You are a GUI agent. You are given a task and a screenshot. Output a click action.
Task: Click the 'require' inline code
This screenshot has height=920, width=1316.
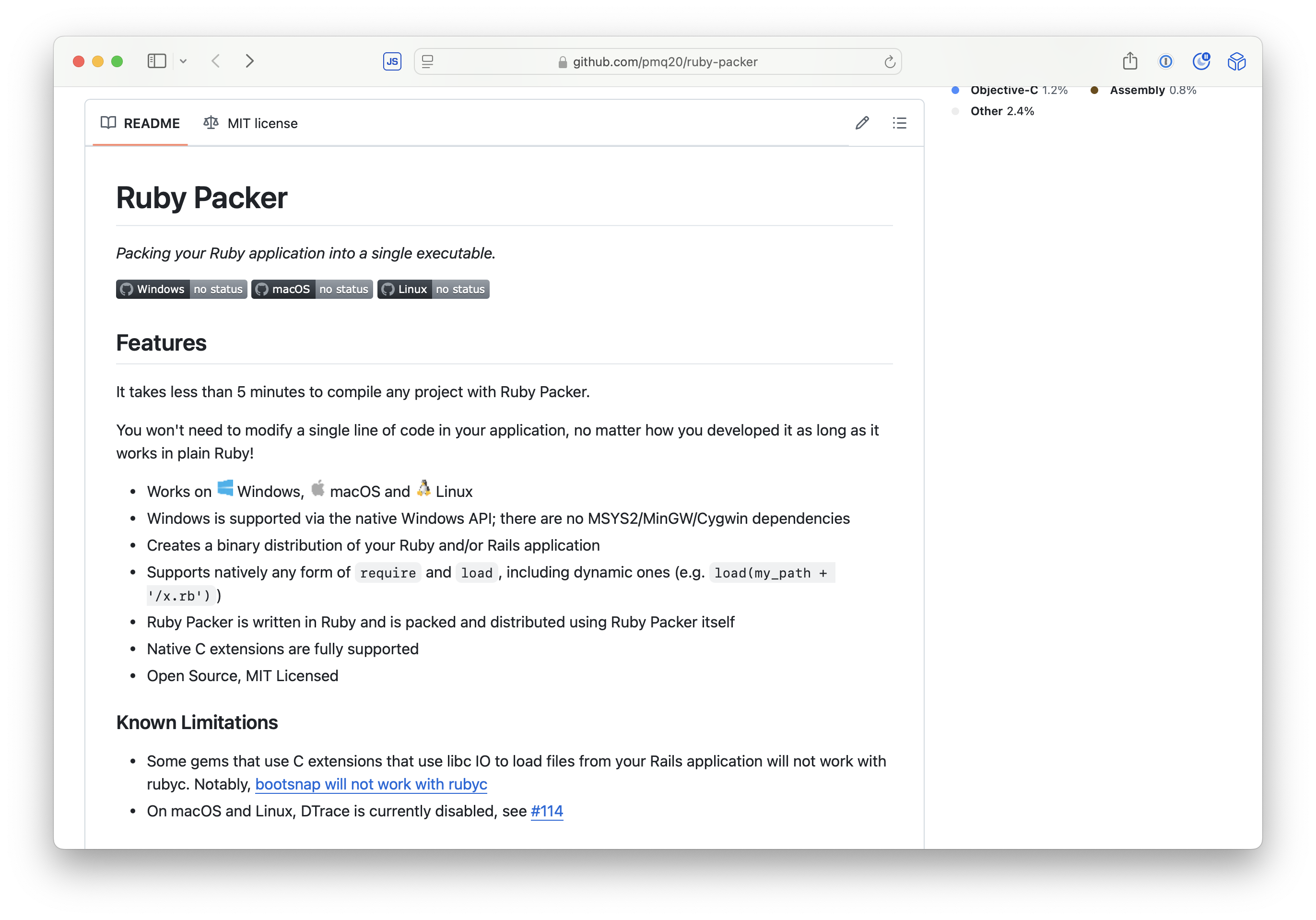(x=388, y=573)
